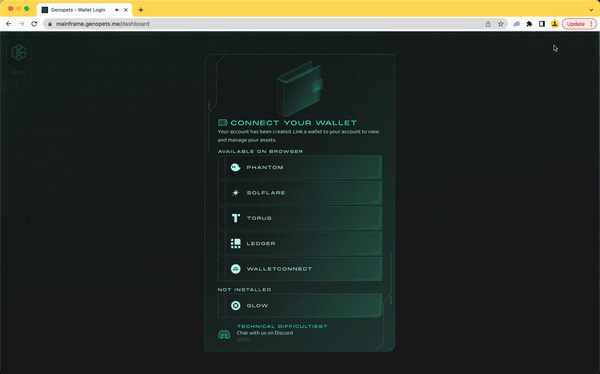Image resolution: width=600 pixels, height=374 pixels.
Task: Click the tab audio indicator icon
Action: [x=117, y=10]
